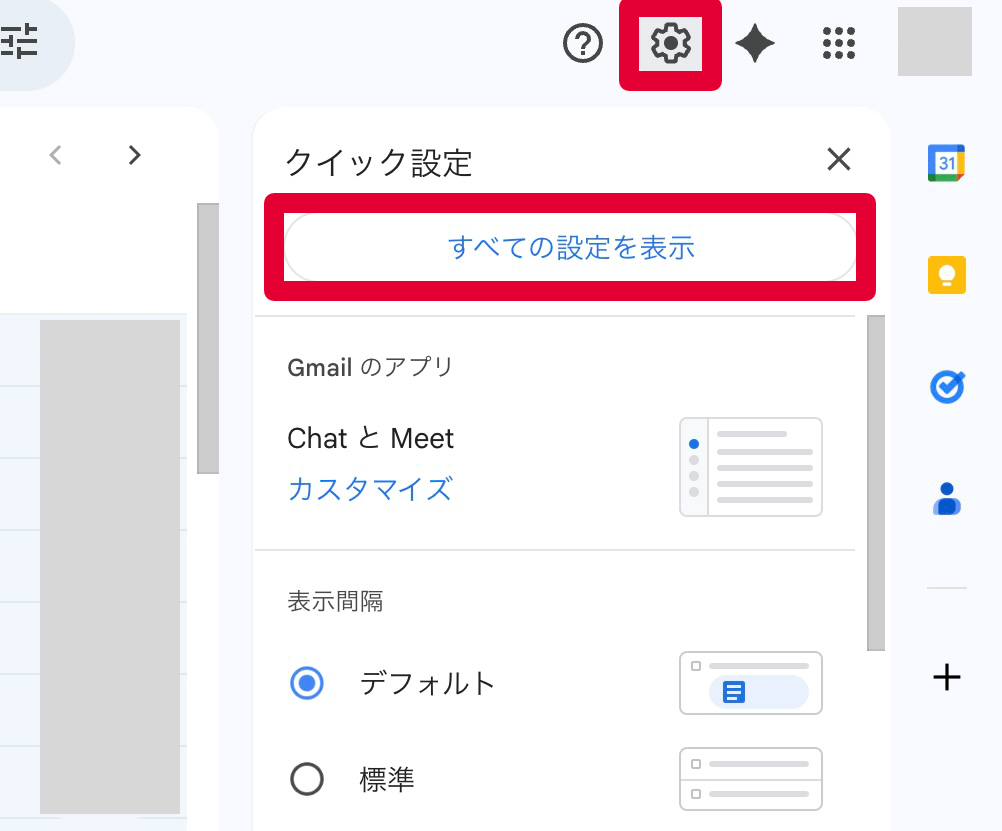
Task: Select the デフォルト display density option
Action: coord(308,683)
